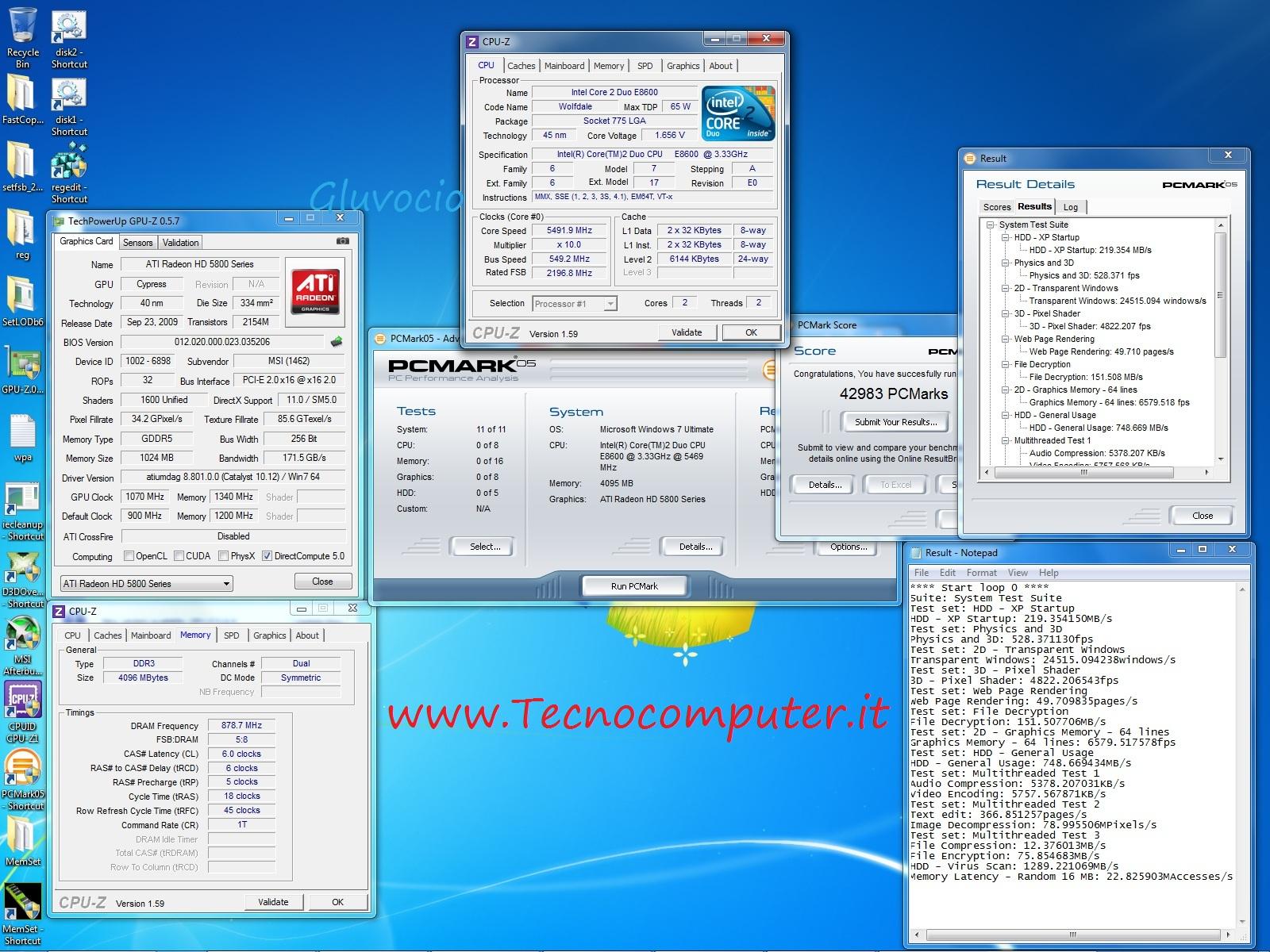Open the reg folder icon
1270x952 pixels.
22,236
